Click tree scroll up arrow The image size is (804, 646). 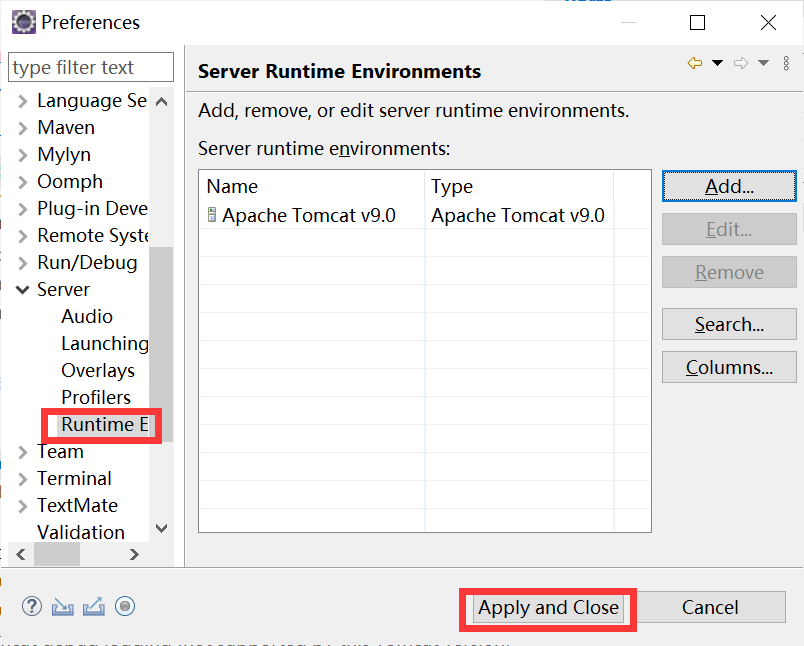162,102
